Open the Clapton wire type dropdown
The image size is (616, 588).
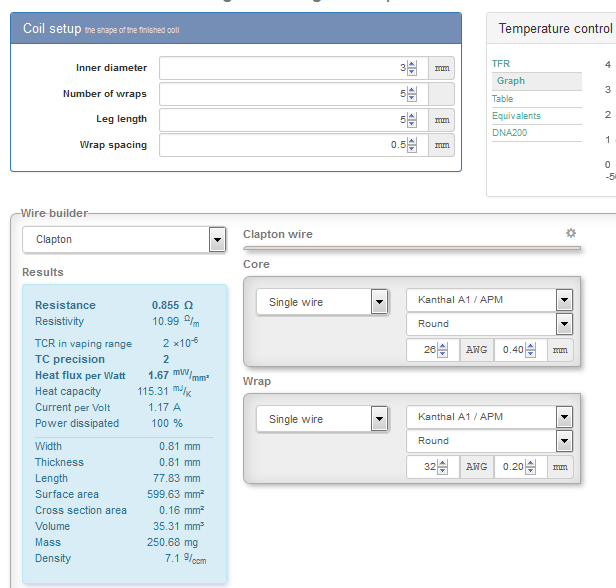click(124, 240)
